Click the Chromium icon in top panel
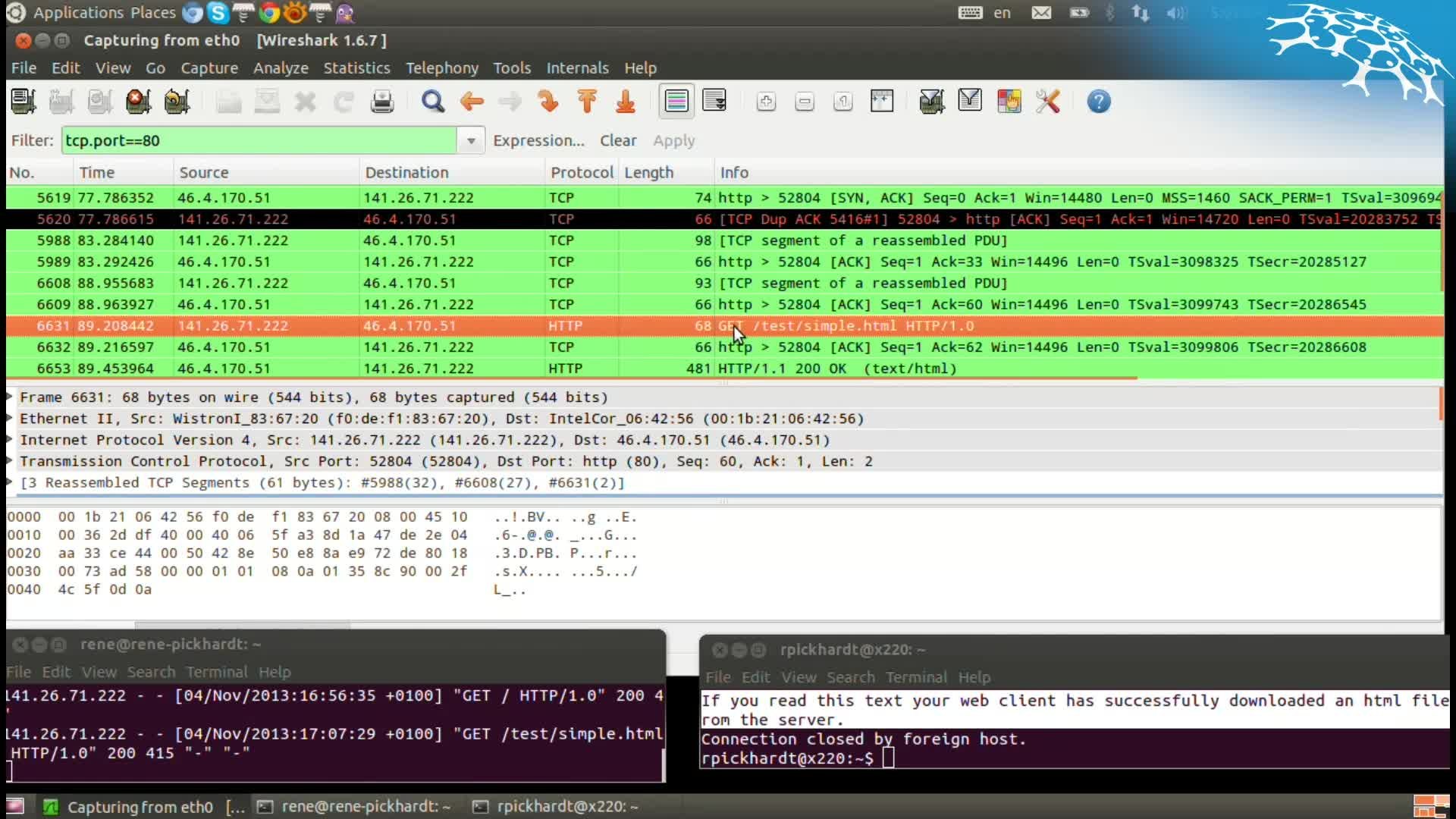1456x819 pixels. pyautogui.click(x=193, y=12)
